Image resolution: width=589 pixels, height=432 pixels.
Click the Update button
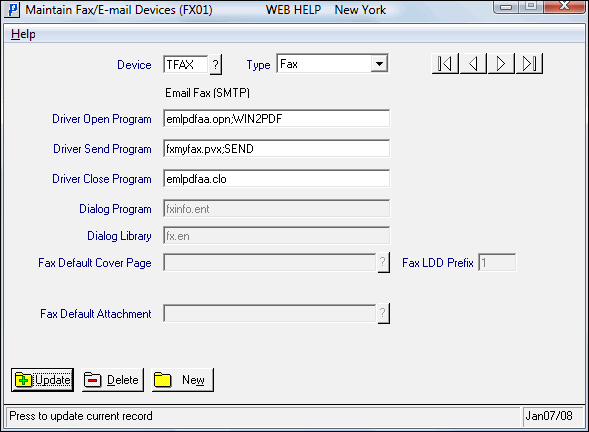pos(42,380)
